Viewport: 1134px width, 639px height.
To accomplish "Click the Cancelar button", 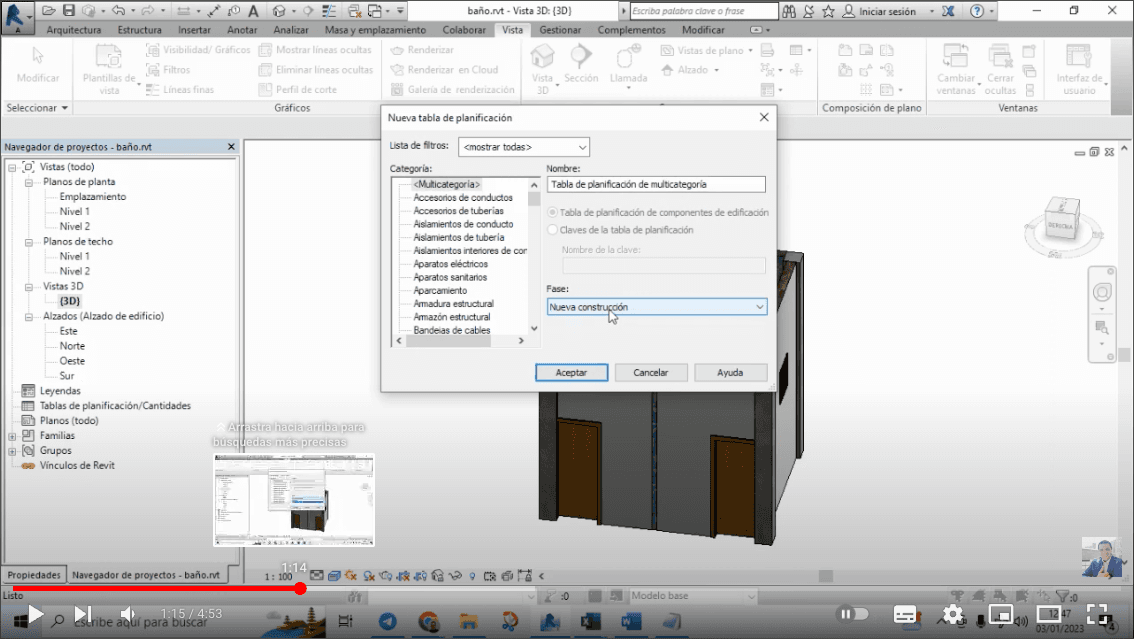I will click(651, 372).
